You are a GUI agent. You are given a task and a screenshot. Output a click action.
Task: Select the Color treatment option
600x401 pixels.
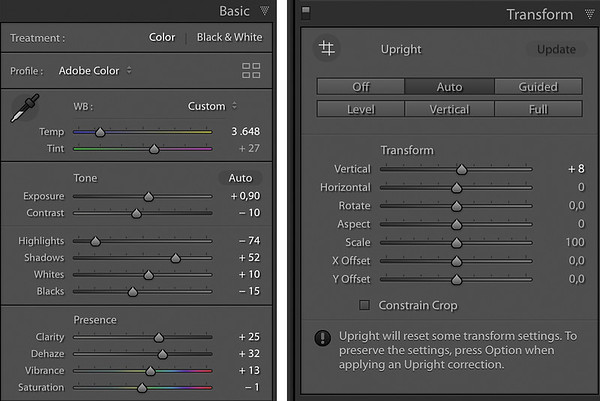(162, 37)
